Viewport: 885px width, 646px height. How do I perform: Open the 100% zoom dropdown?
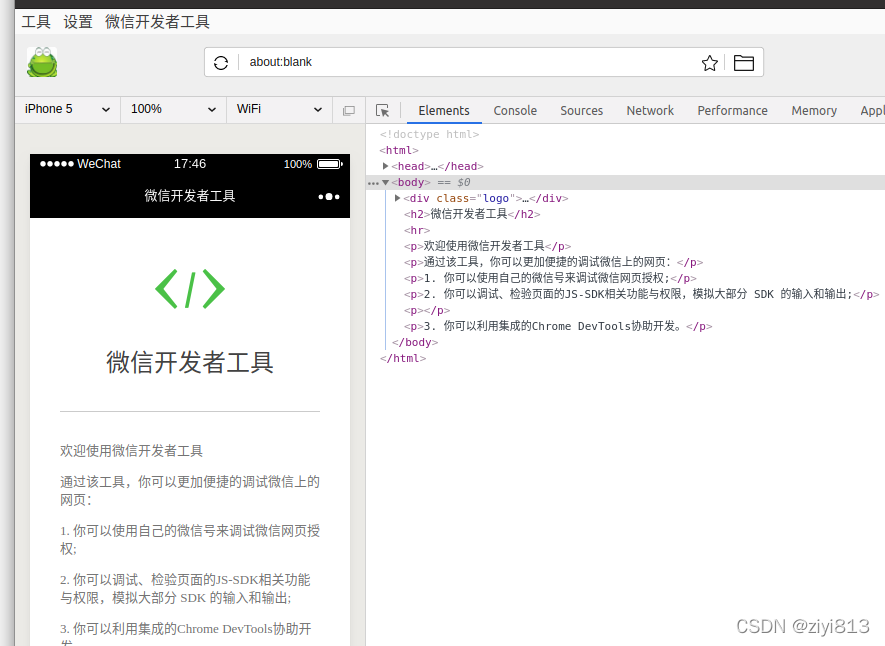click(x=173, y=109)
